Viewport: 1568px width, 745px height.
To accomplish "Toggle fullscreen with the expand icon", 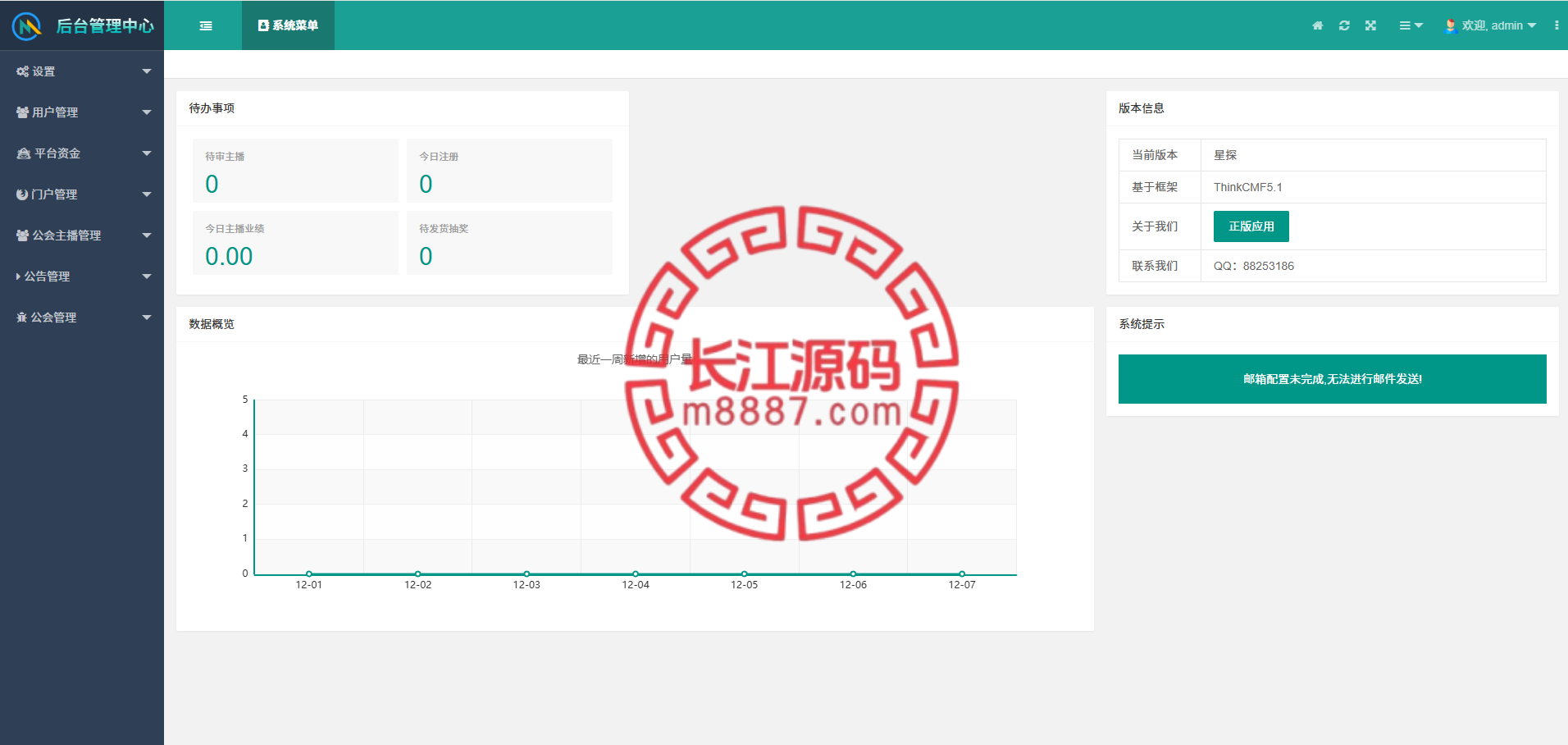I will [1370, 25].
